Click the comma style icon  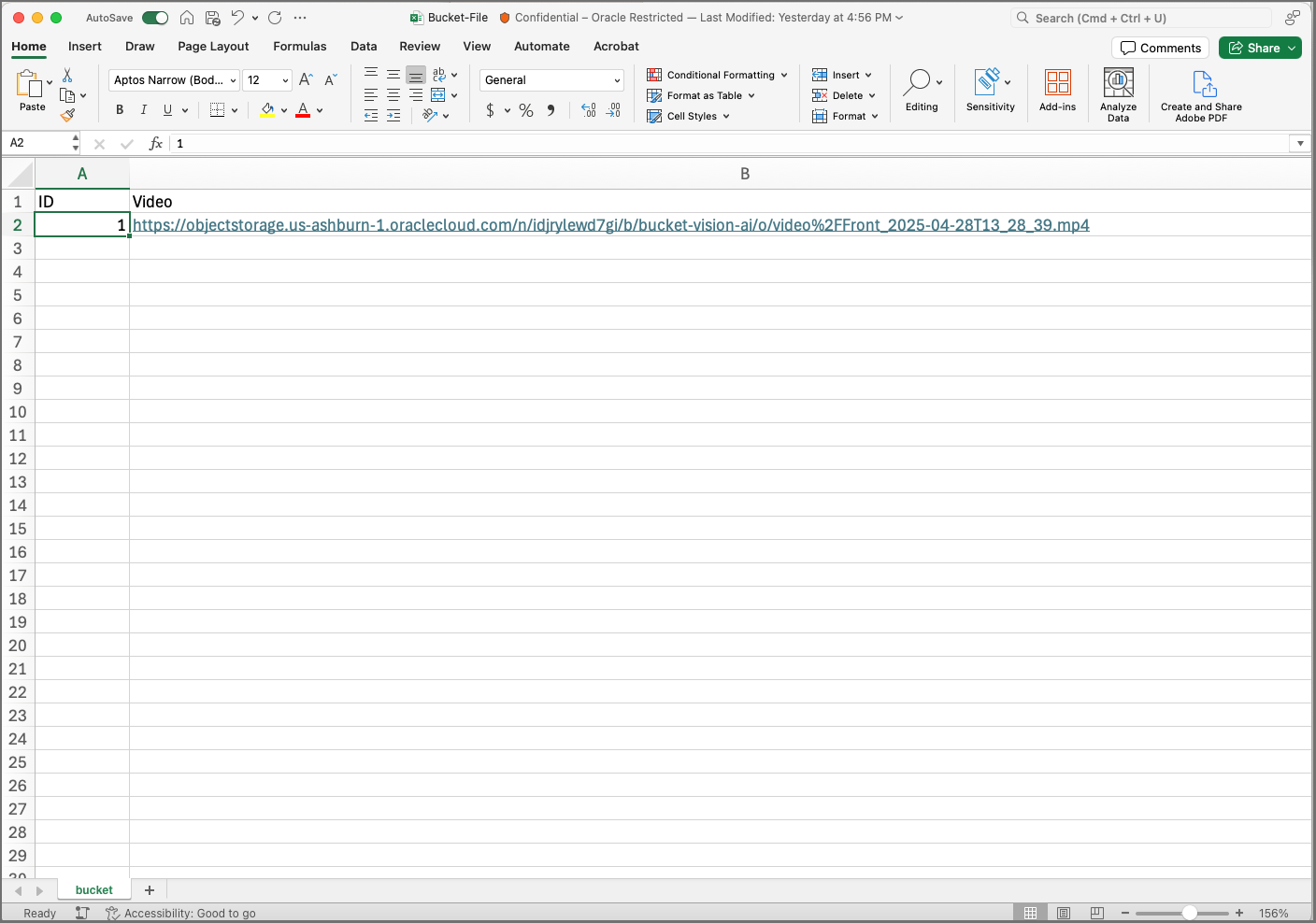tap(551, 110)
